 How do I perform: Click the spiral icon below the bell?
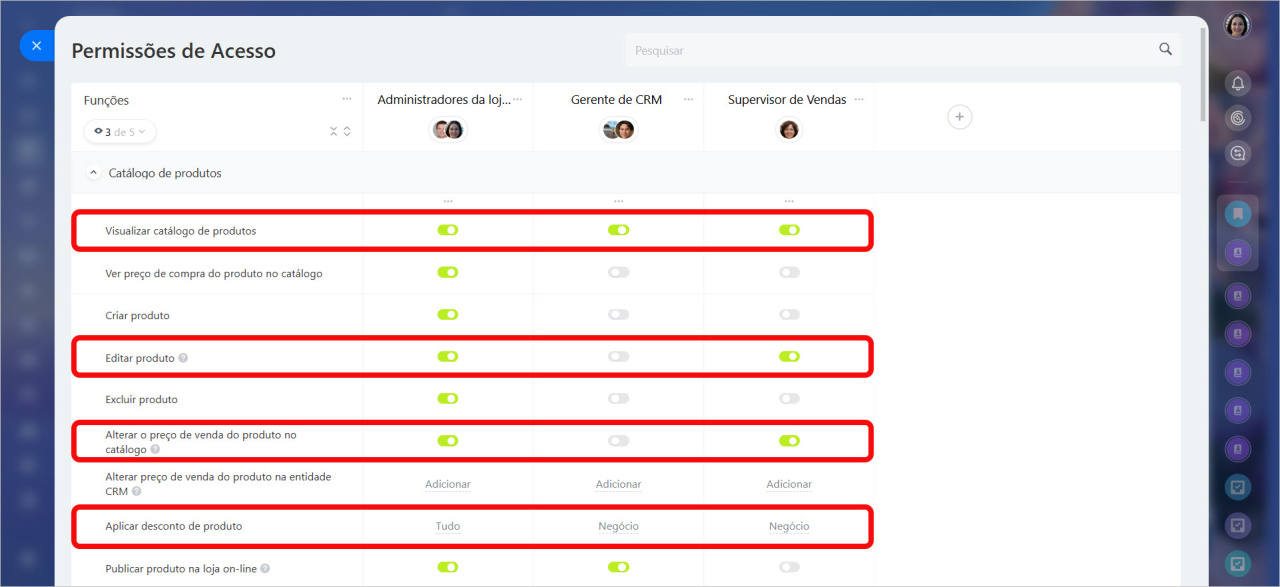pyautogui.click(x=1238, y=118)
